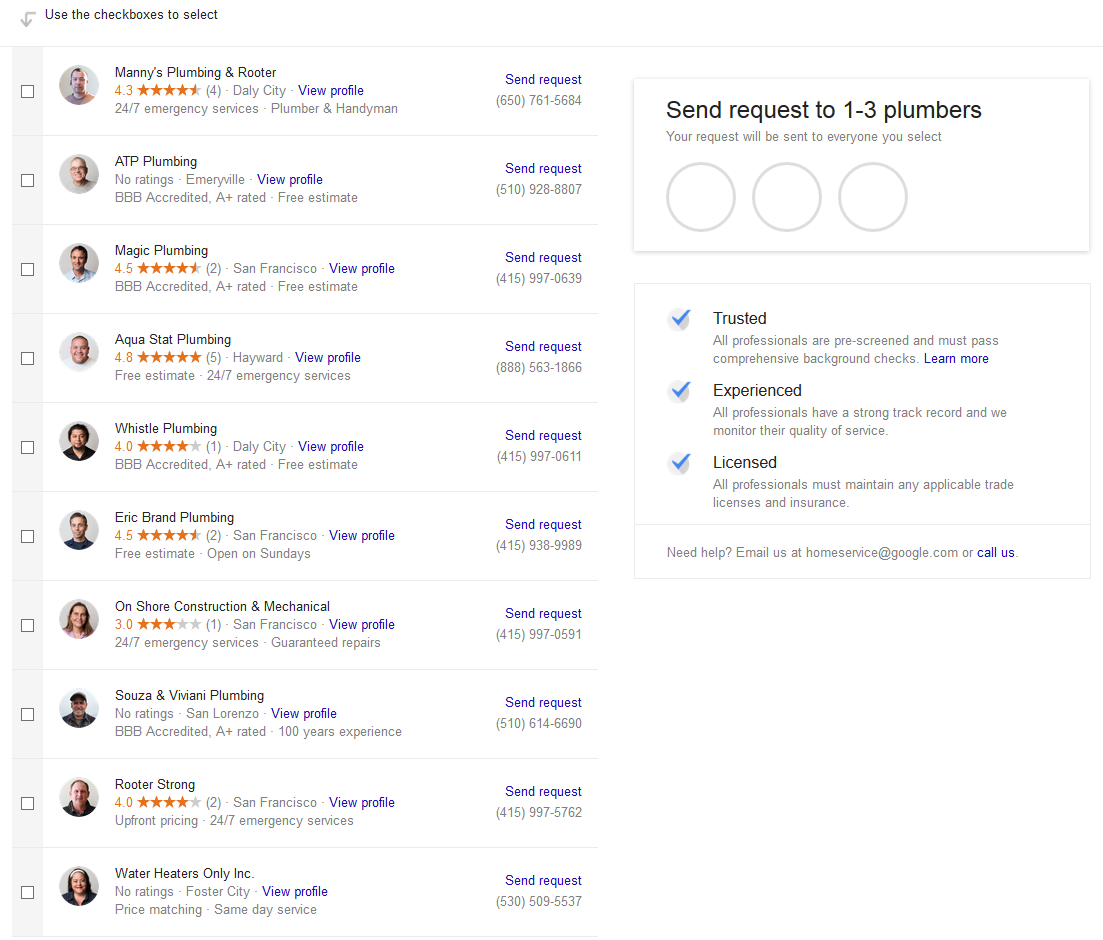This screenshot has width=1103, height=940.
Task: Click the blue Trusted checkmark icon
Action: (680, 319)
